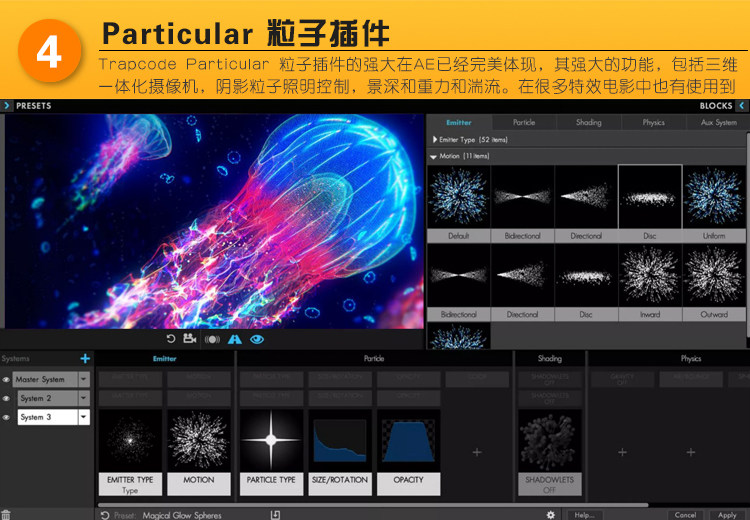
Task: Expand the PRESETS panel chevron
Action: pos(6,106)
